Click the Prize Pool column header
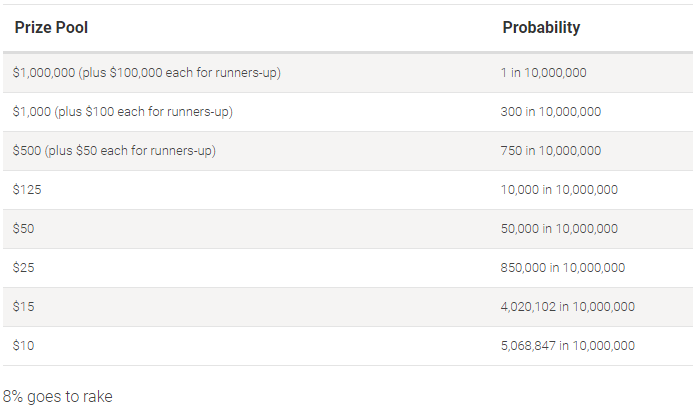The width and height of the screenshot is (693, 412). point(51,27)
